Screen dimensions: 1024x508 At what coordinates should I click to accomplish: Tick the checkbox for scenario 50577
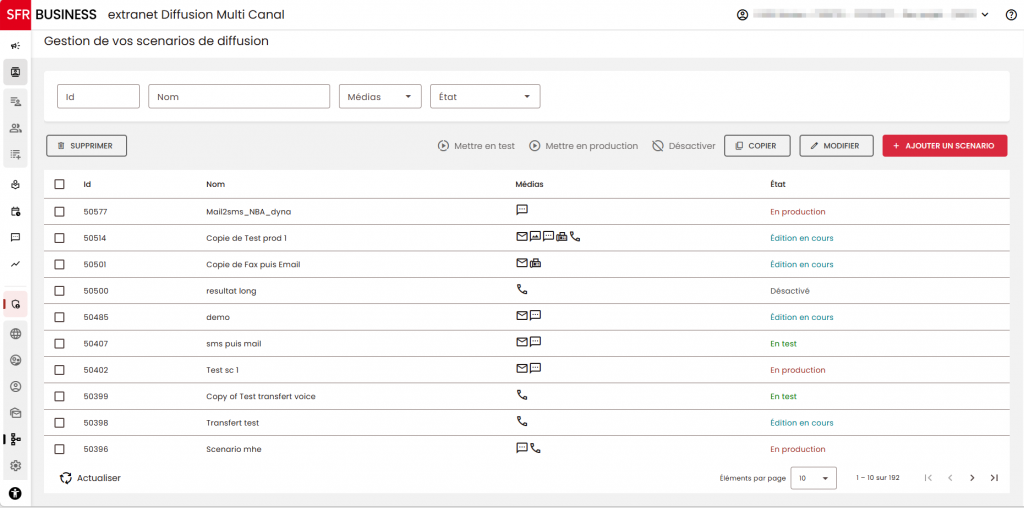coord(59,212)
